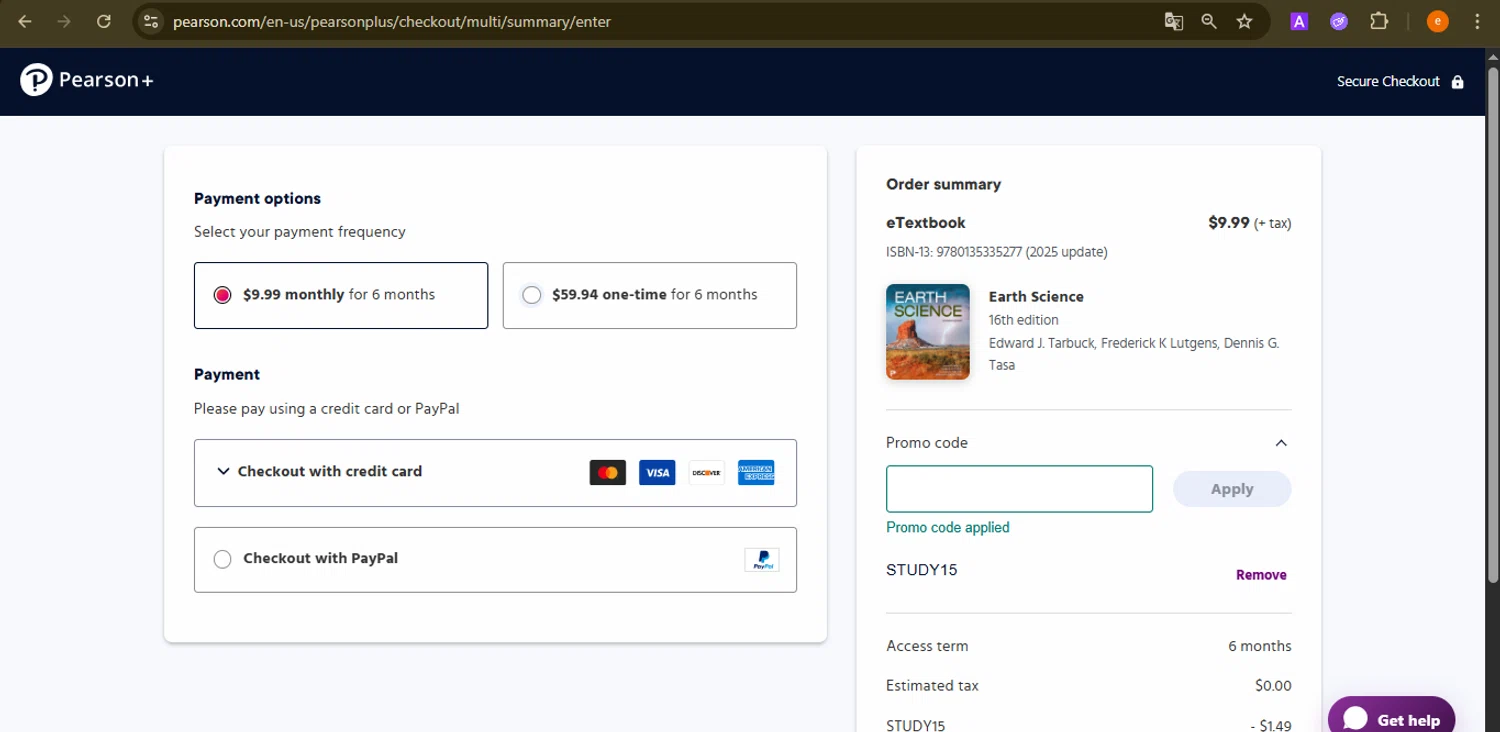Open the Chrome three-dot menu
The width and height of the screenshot is (1500, 732).
pos(1477,21)
